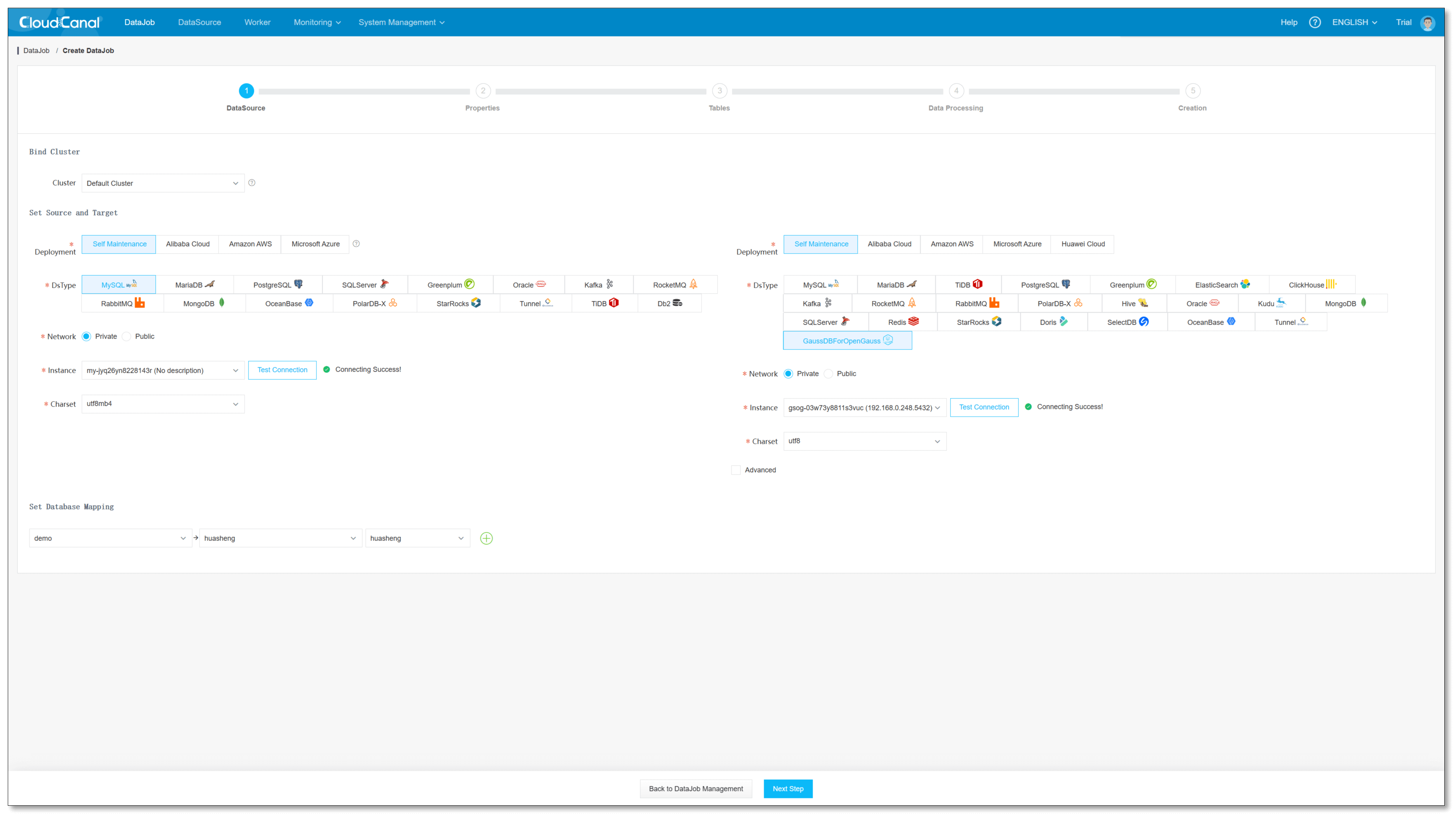This screenshot has height=817, width=1456.
Task: Choose MariaDB source database type
Action: (195, 285)
